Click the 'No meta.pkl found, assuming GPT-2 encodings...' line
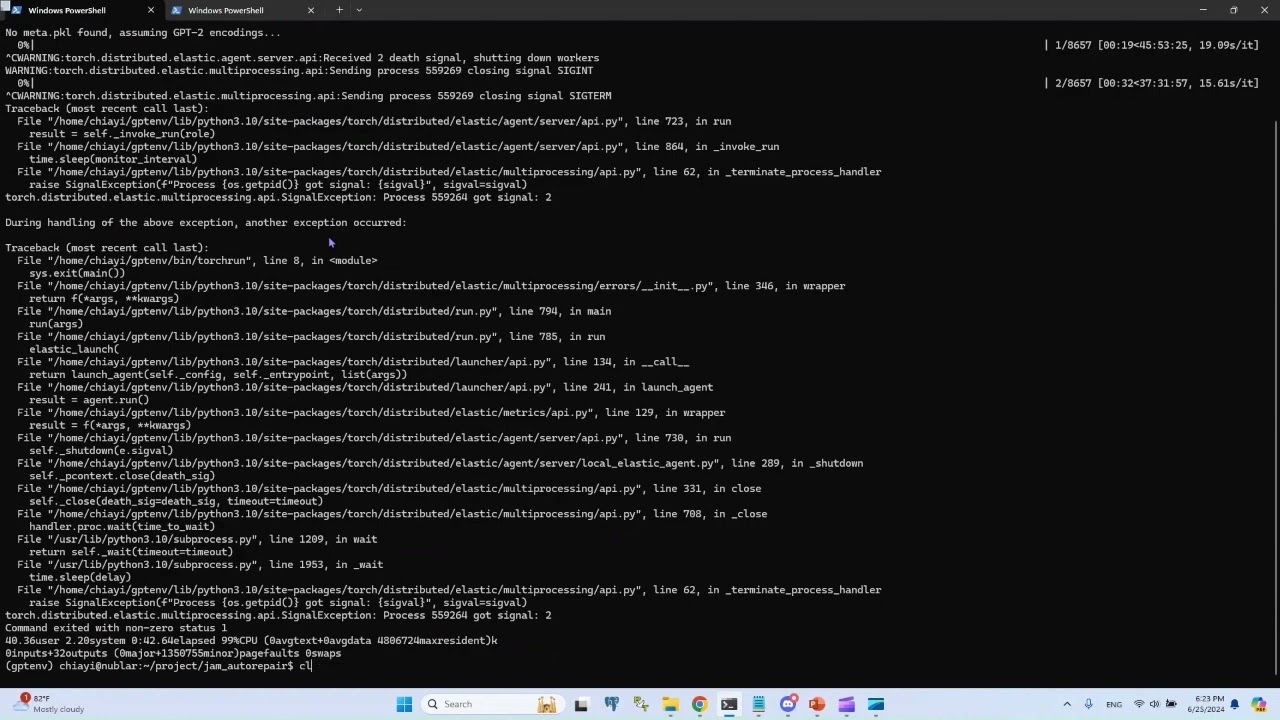Image resolution: width=1280 pixels, height=720 pixels. [143, 32]
